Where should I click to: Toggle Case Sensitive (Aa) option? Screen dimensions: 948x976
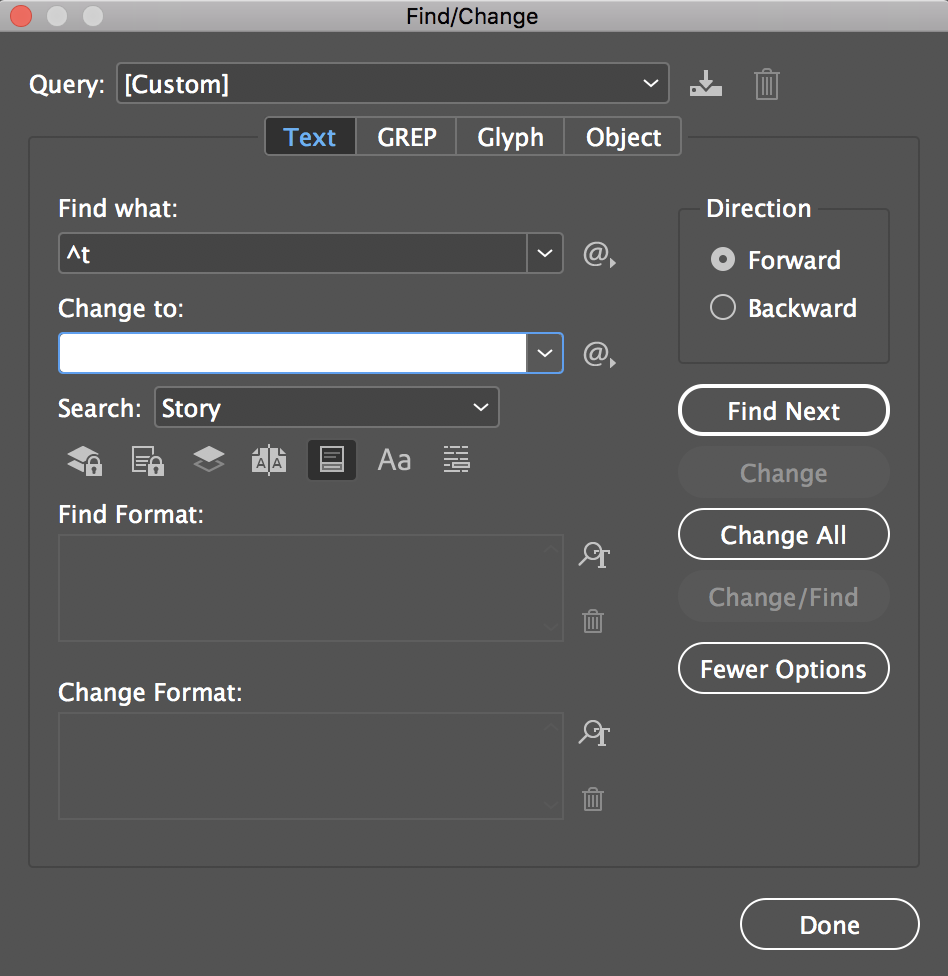click(394, 460)
